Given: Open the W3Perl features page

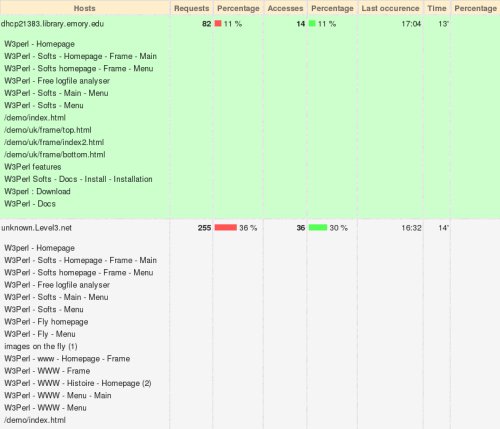Looking at the screenshot, I should 33,167.
